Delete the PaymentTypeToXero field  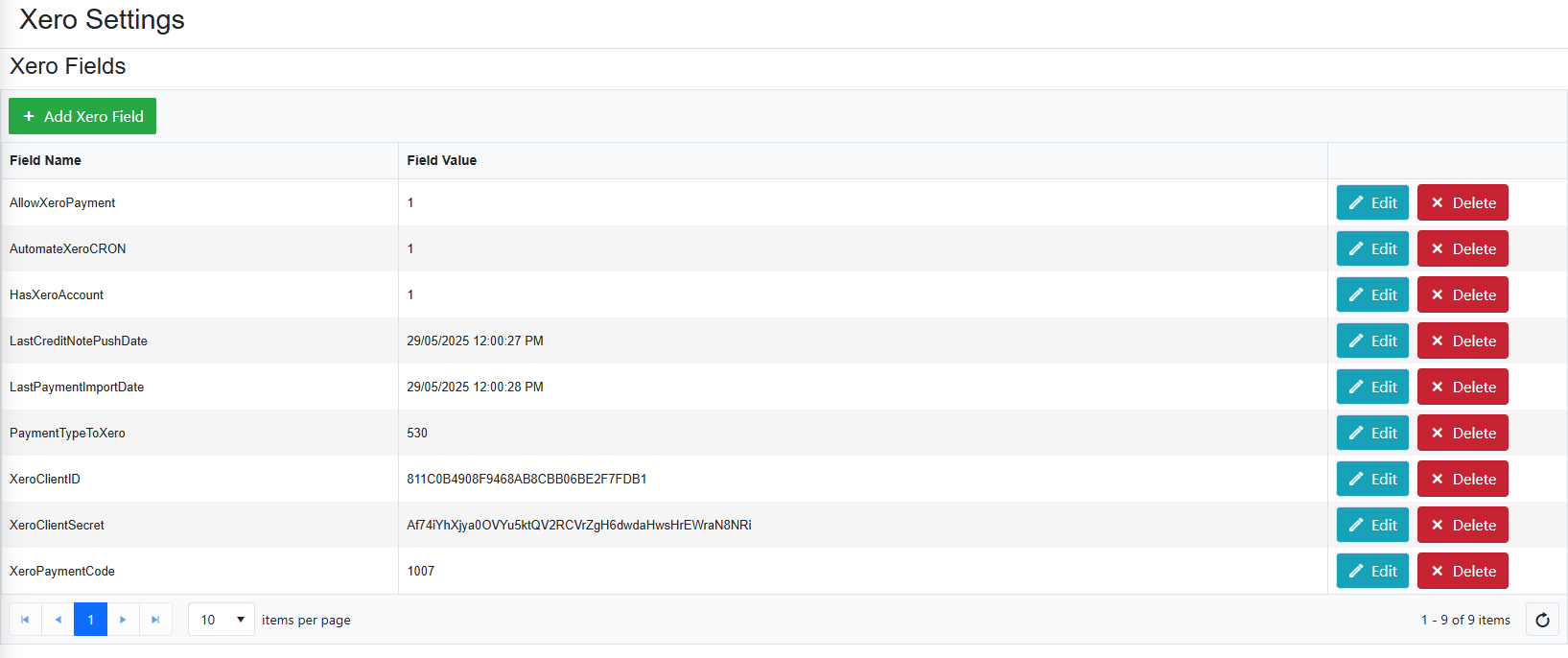click(x=1463, y=433)
